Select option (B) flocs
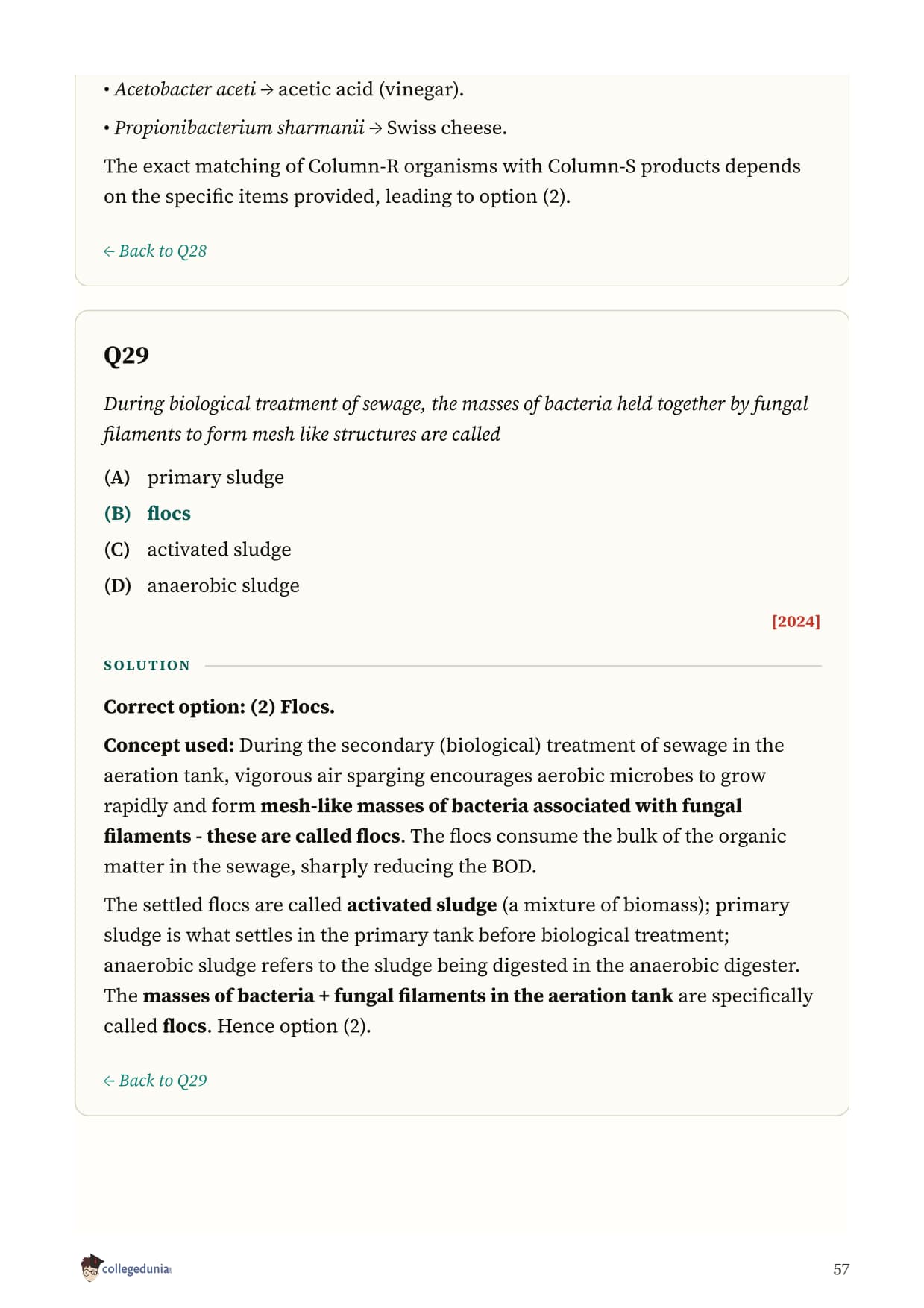The image size is (924, 1308). 148,513
